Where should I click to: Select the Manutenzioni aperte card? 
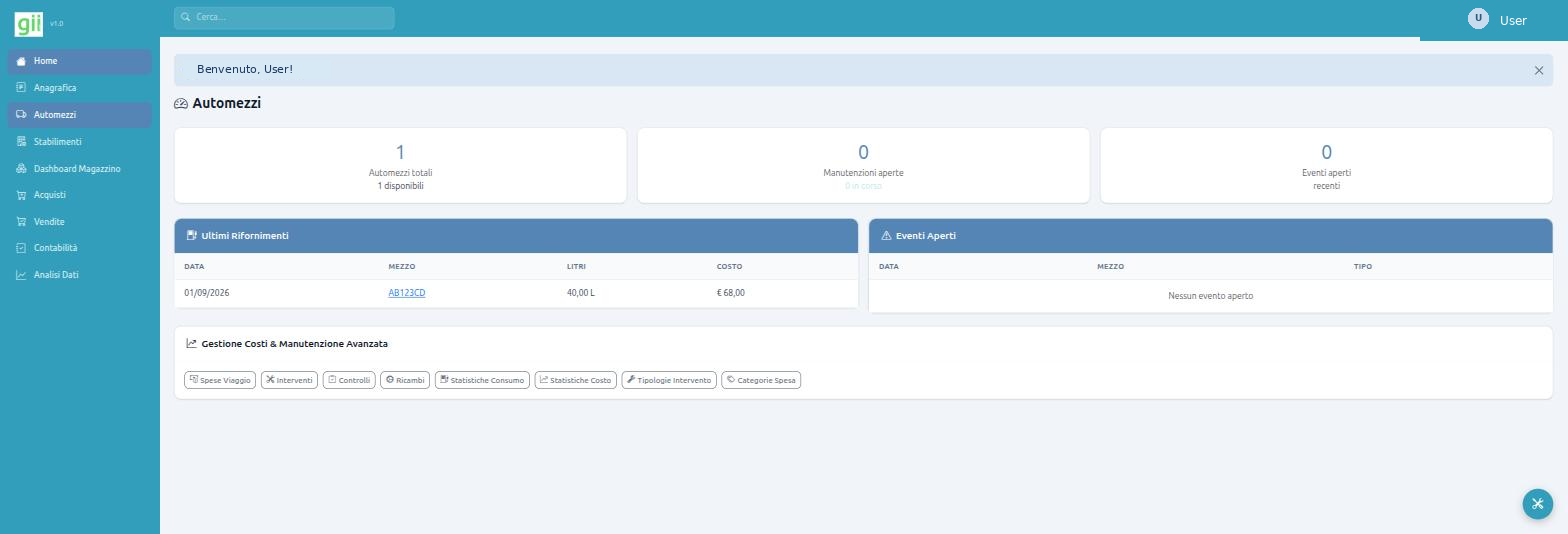point(863,165)
